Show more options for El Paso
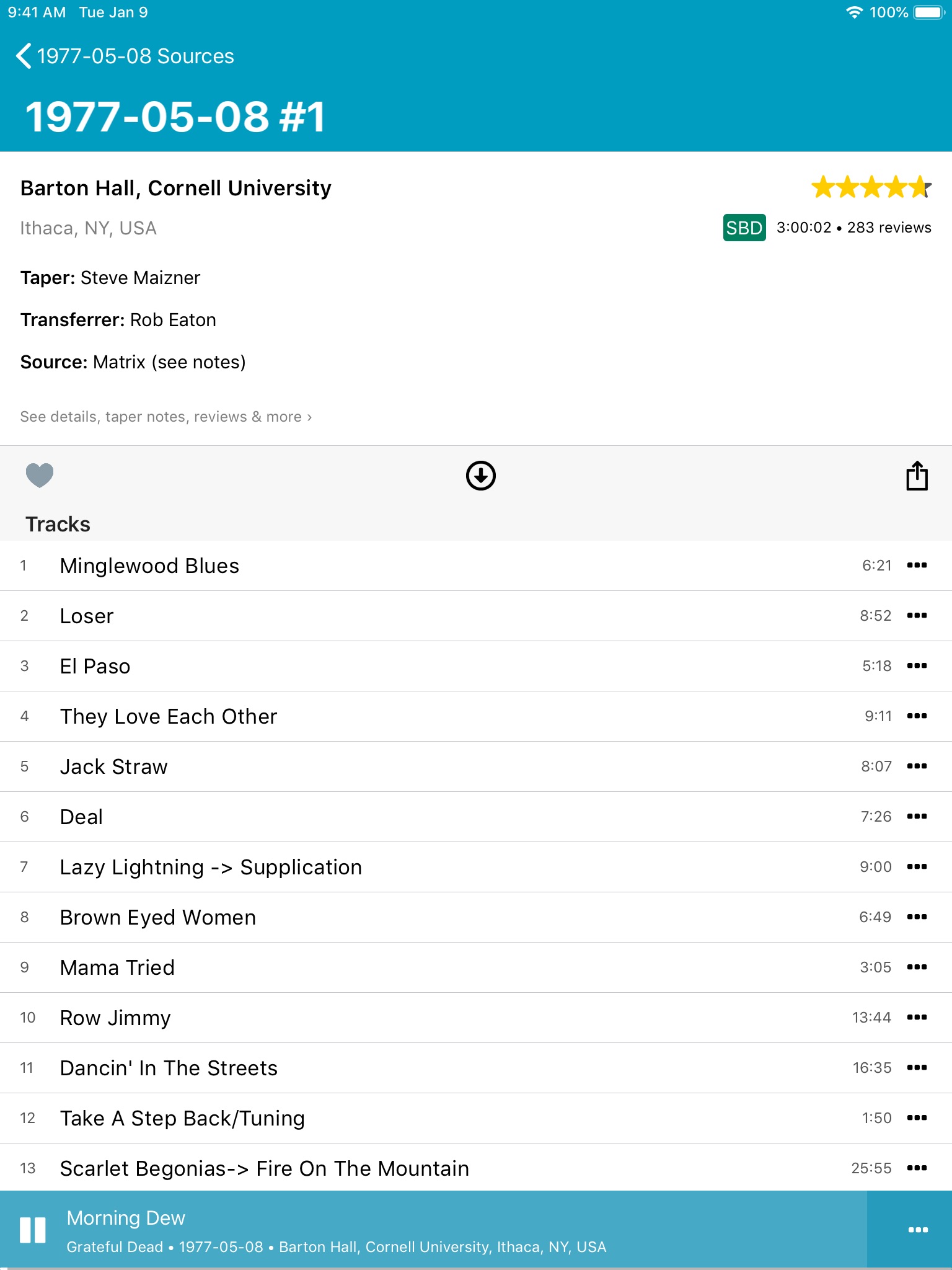 (917, 666)
